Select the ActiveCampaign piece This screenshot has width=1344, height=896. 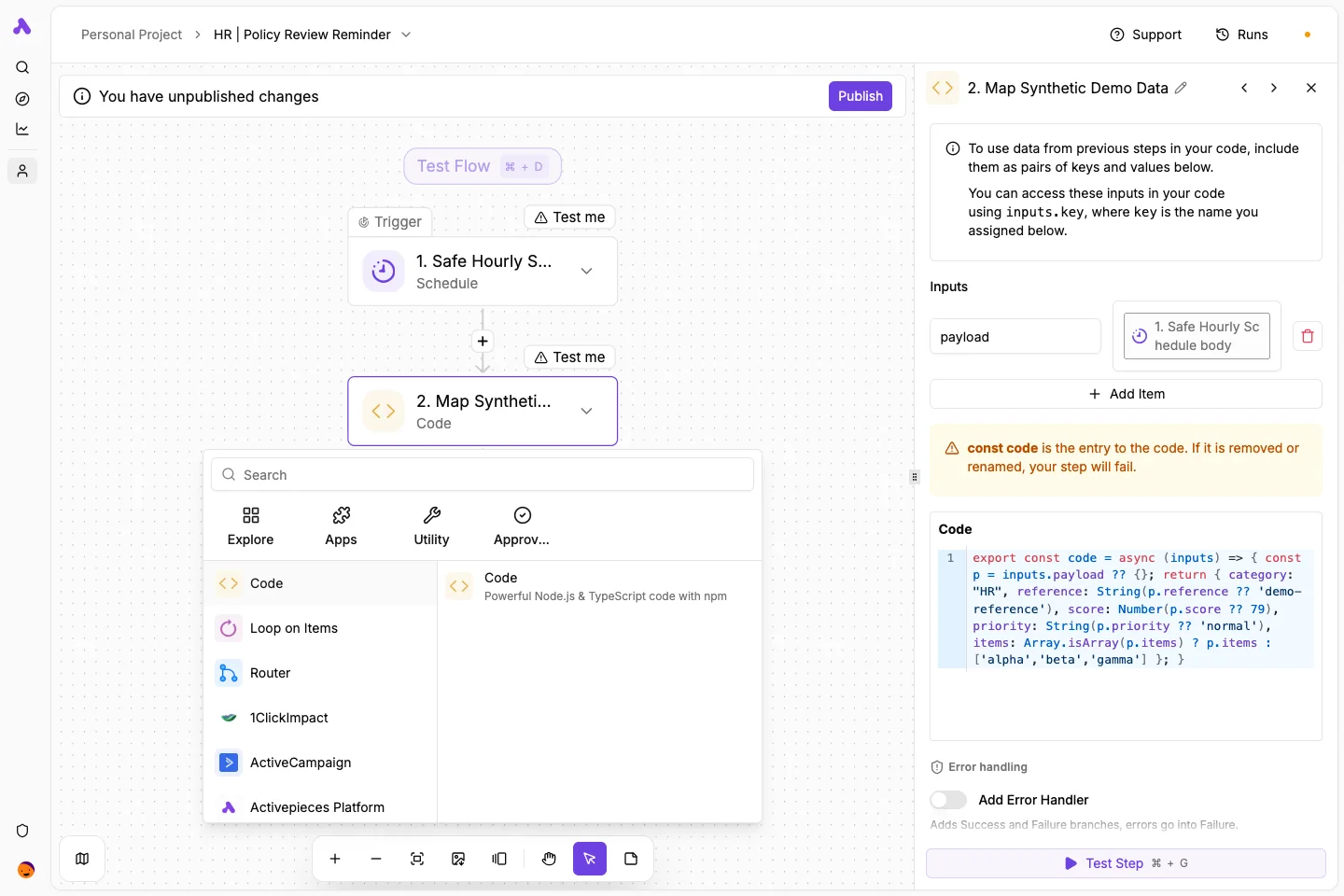tap(320, 763)
